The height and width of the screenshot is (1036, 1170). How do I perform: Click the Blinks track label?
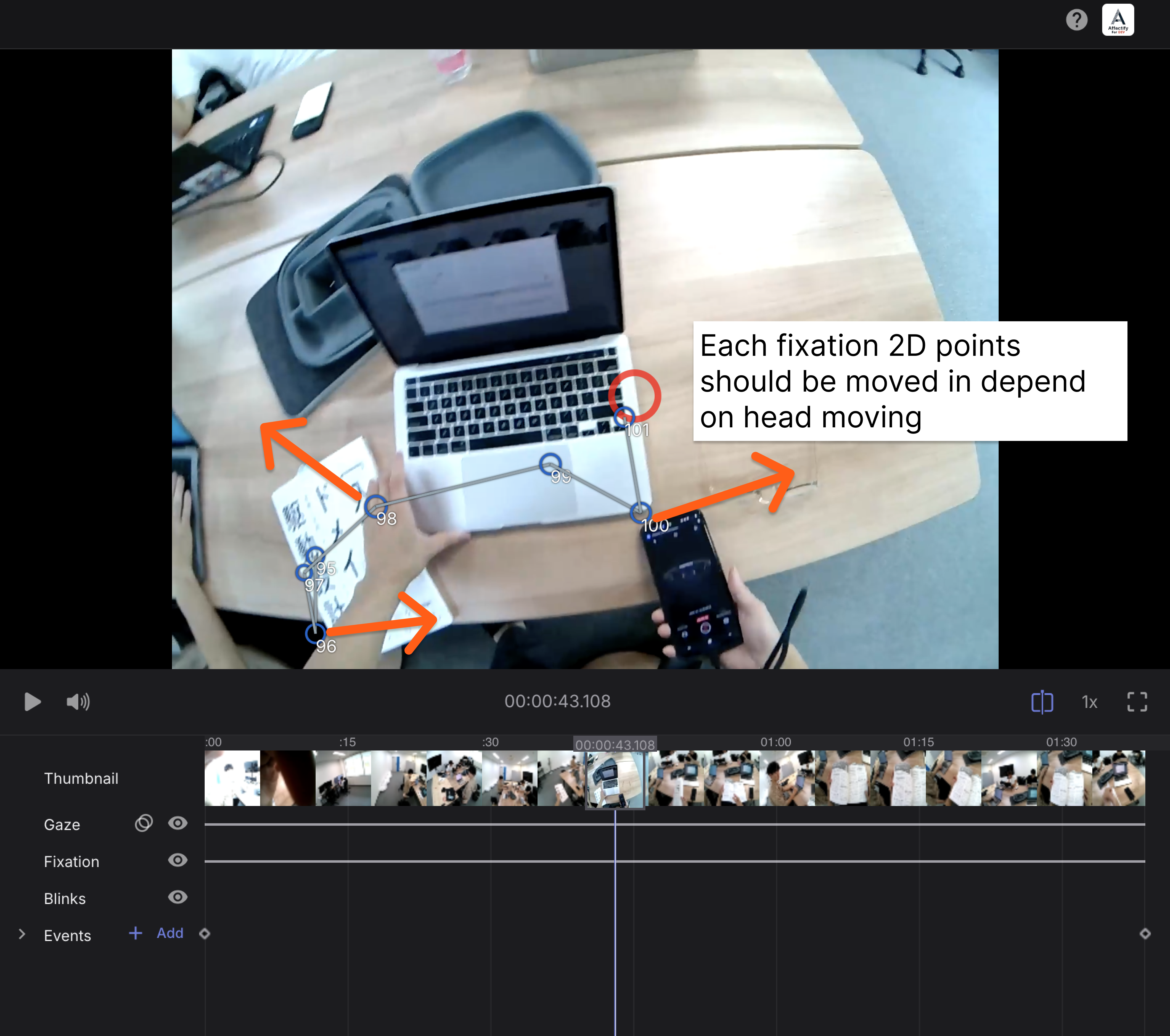pos(65,898)
